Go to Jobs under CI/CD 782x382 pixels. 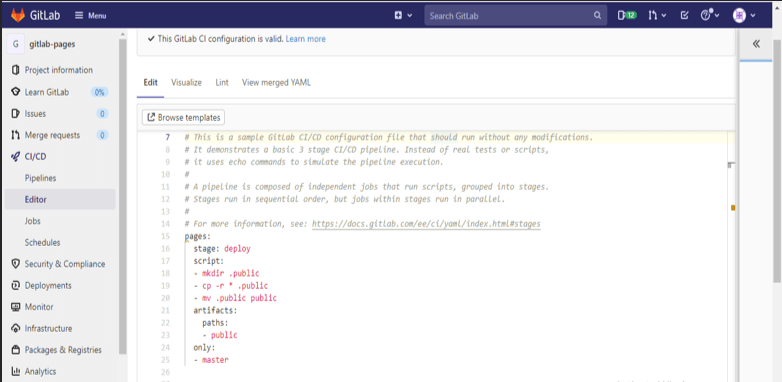[x=33, y=221]
